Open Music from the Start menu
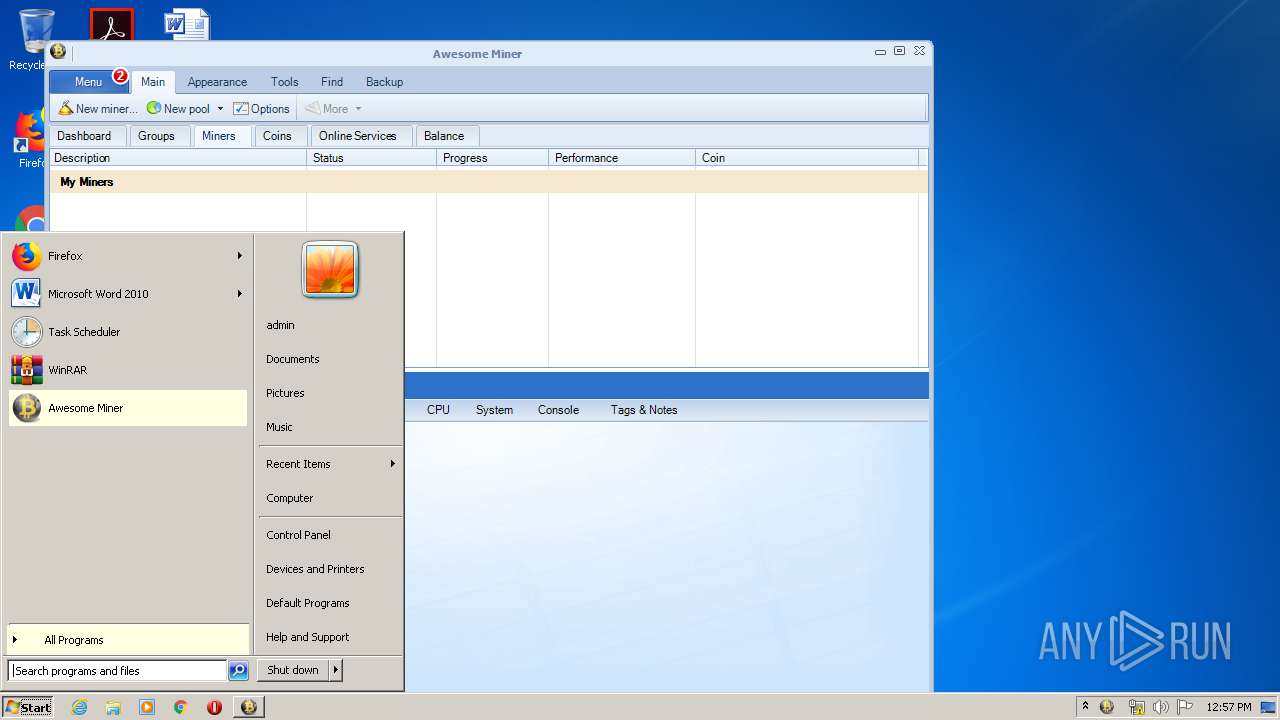 (x=330, y=427)
